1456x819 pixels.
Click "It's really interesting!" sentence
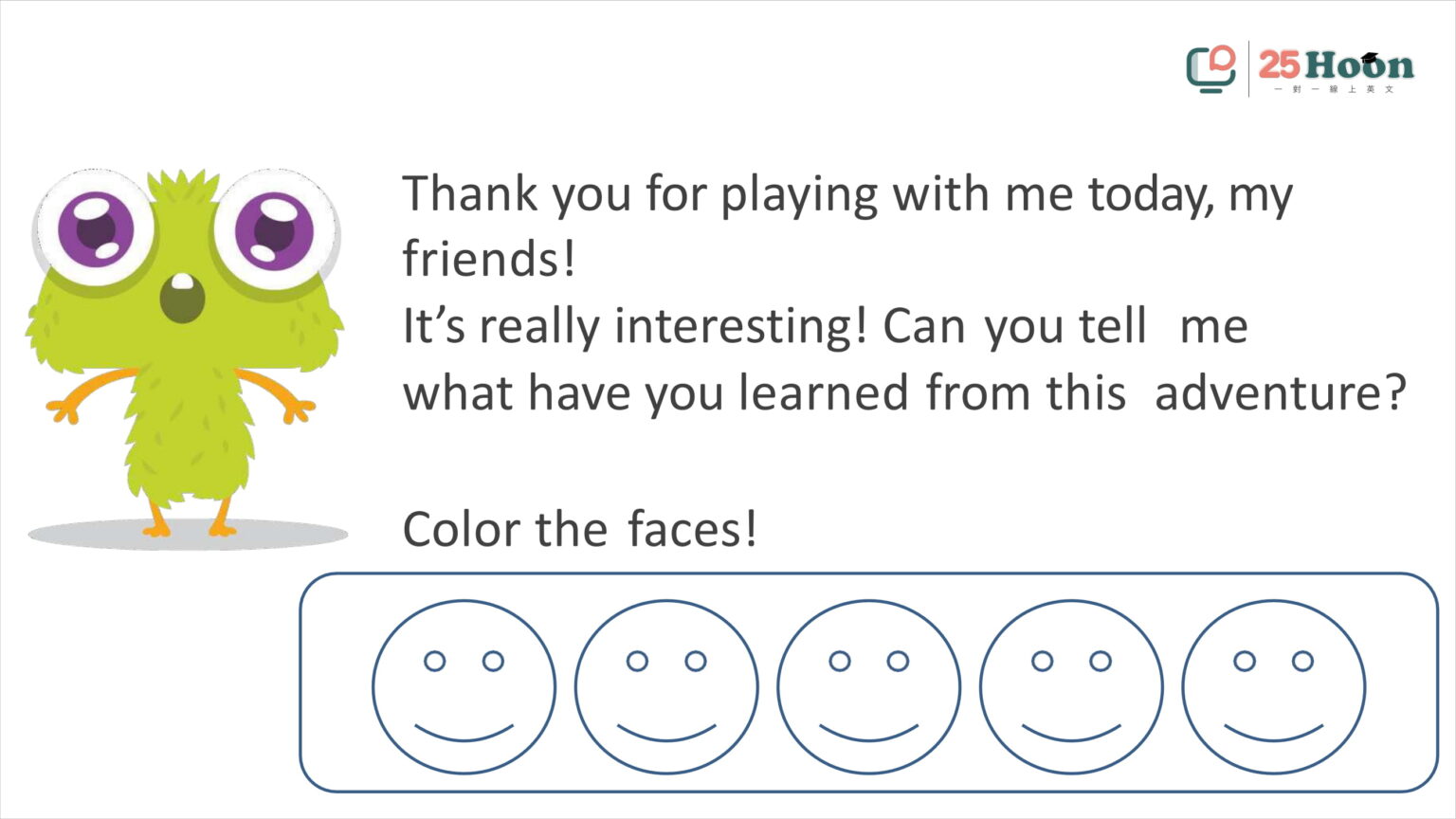(x=635, y=326)
